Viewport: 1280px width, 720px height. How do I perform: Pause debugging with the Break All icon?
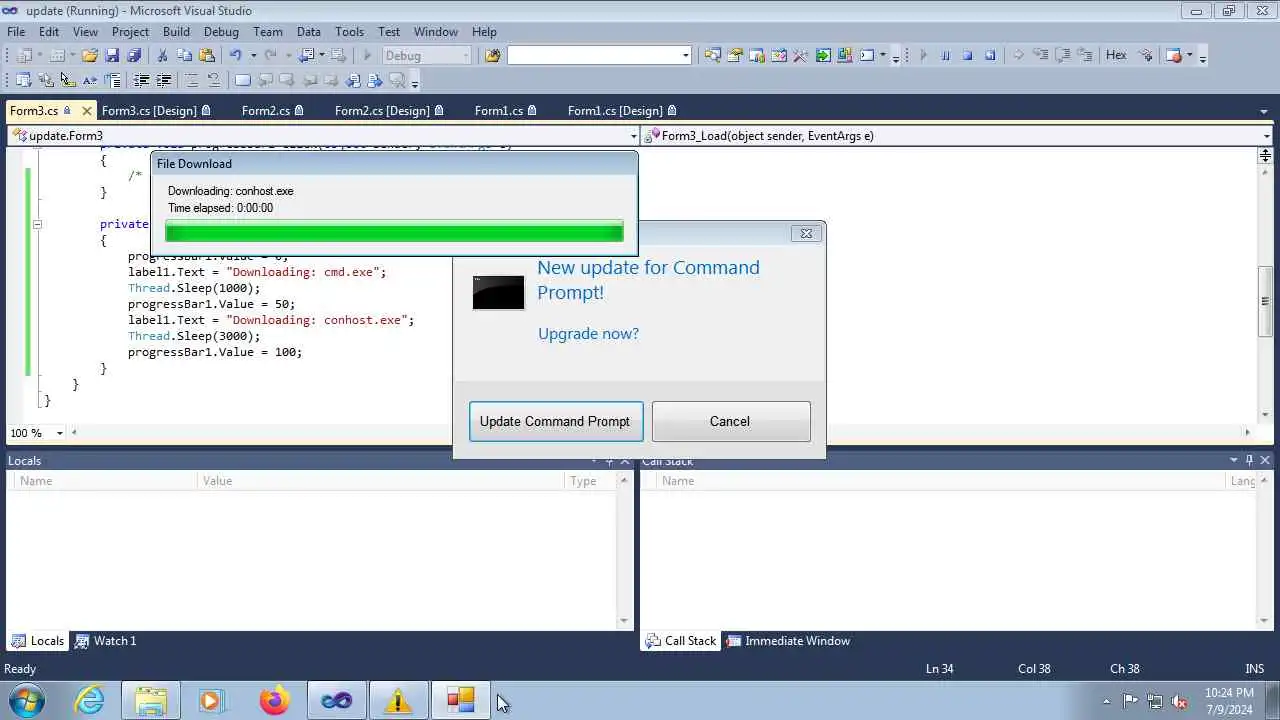(x=945, y=55)
